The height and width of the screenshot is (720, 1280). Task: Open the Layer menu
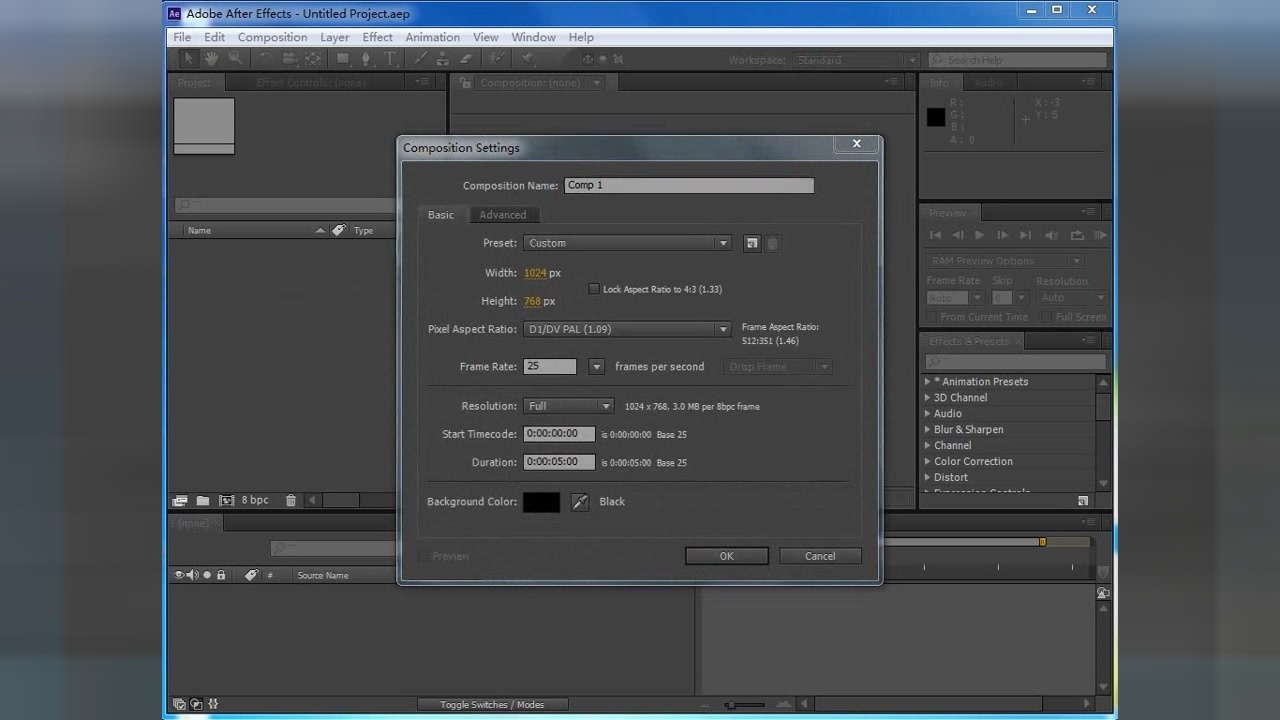coord(334,37)
